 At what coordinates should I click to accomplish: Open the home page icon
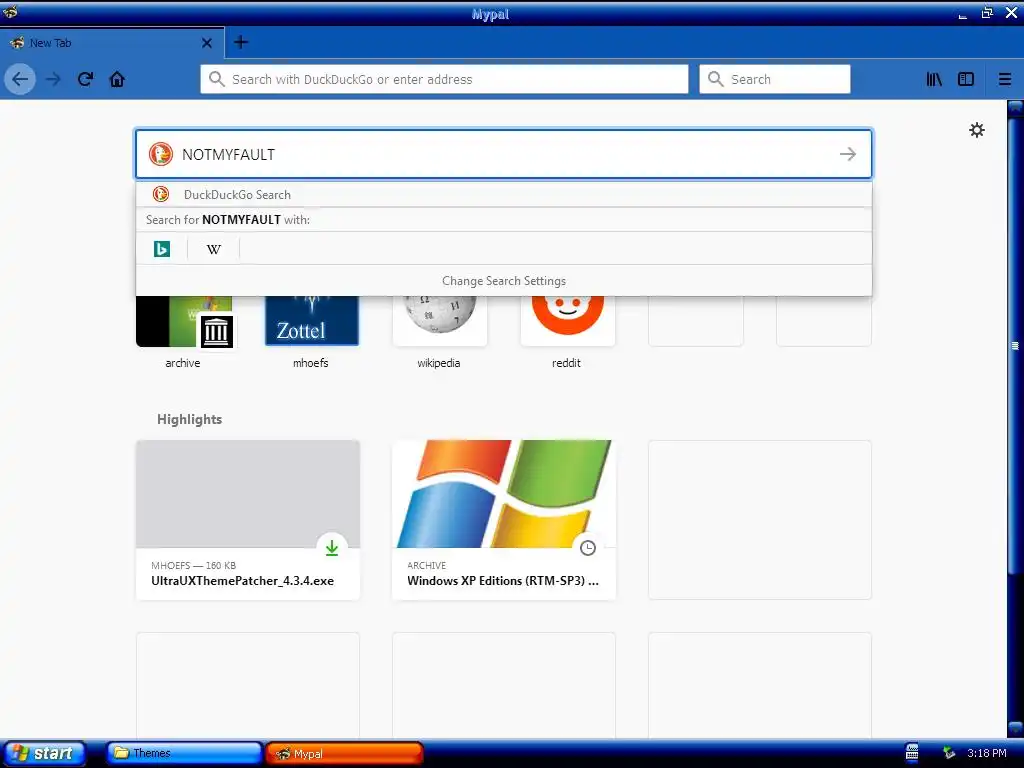click(117, 79)
